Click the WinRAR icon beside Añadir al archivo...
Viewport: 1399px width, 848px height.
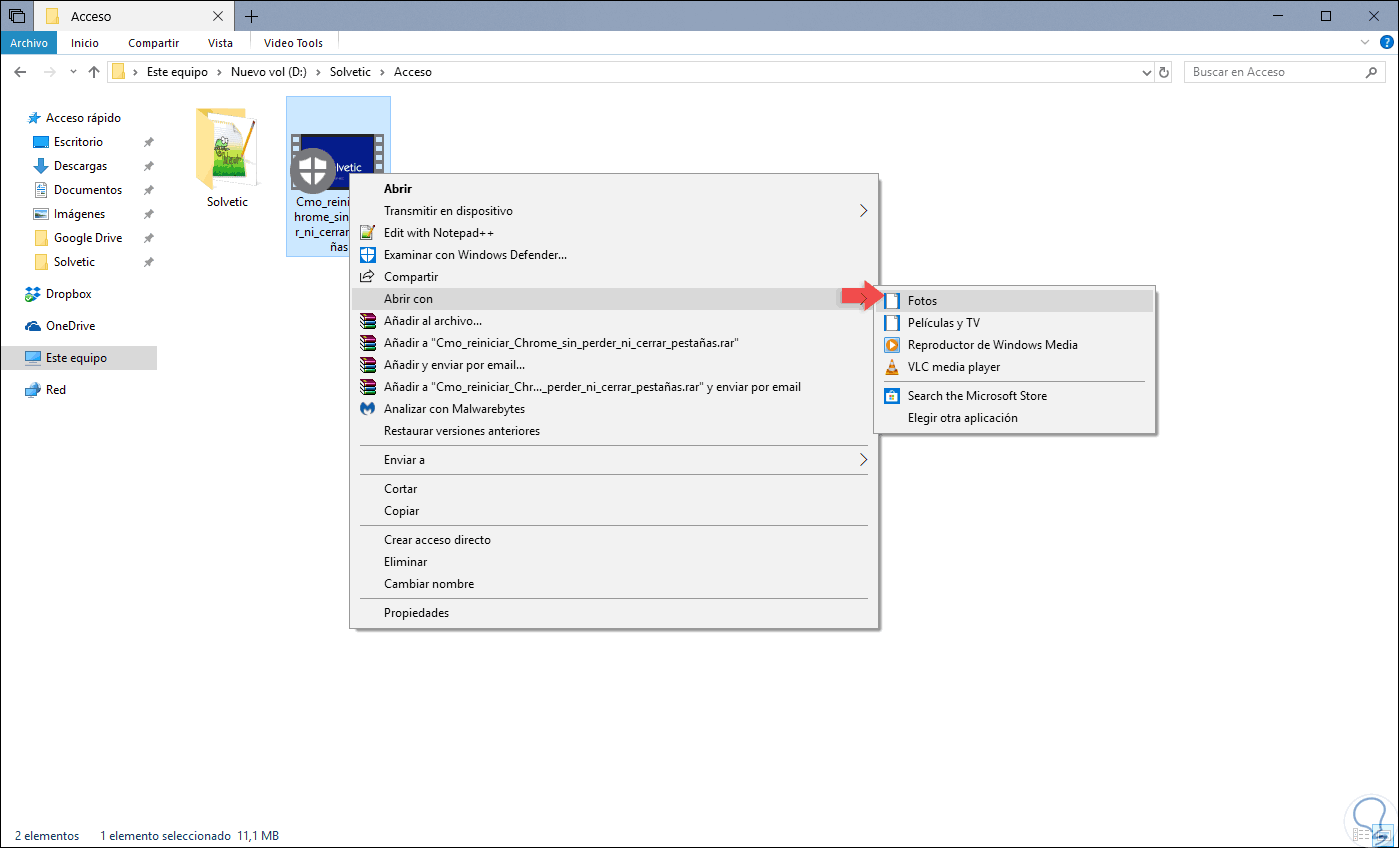pyautogui.click(x=366, y=321)
